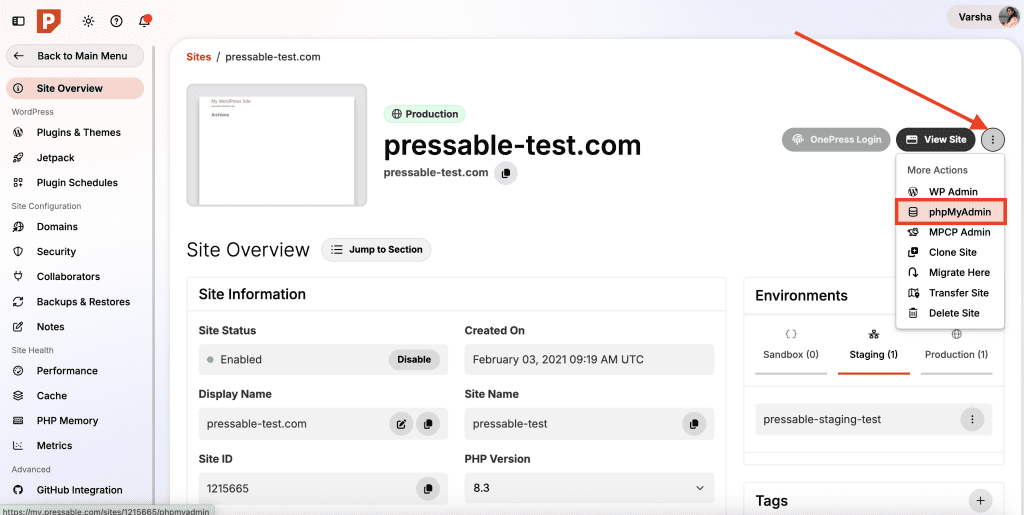The width and height of the screenshot is (1024, 515).
Task: Go Back to Main Menu
Action: click(x=75, y=56)
